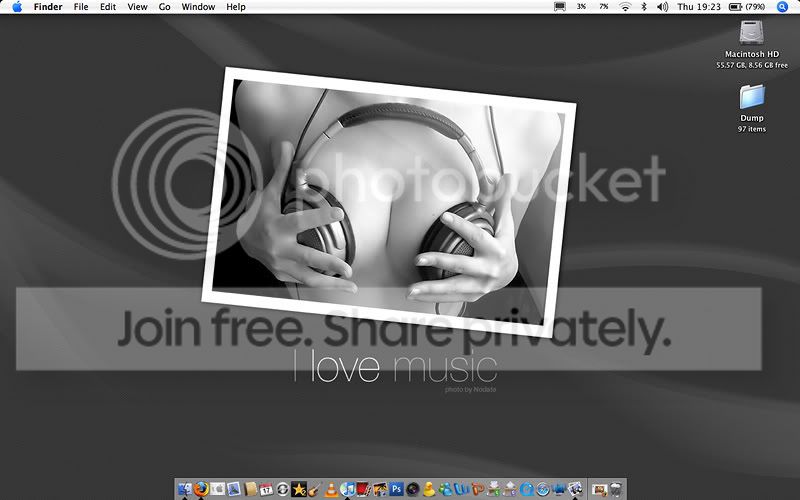Launch Photoshop from the Dock
Image resolution: width=800 pixels, height=500 pixels.
396,489
